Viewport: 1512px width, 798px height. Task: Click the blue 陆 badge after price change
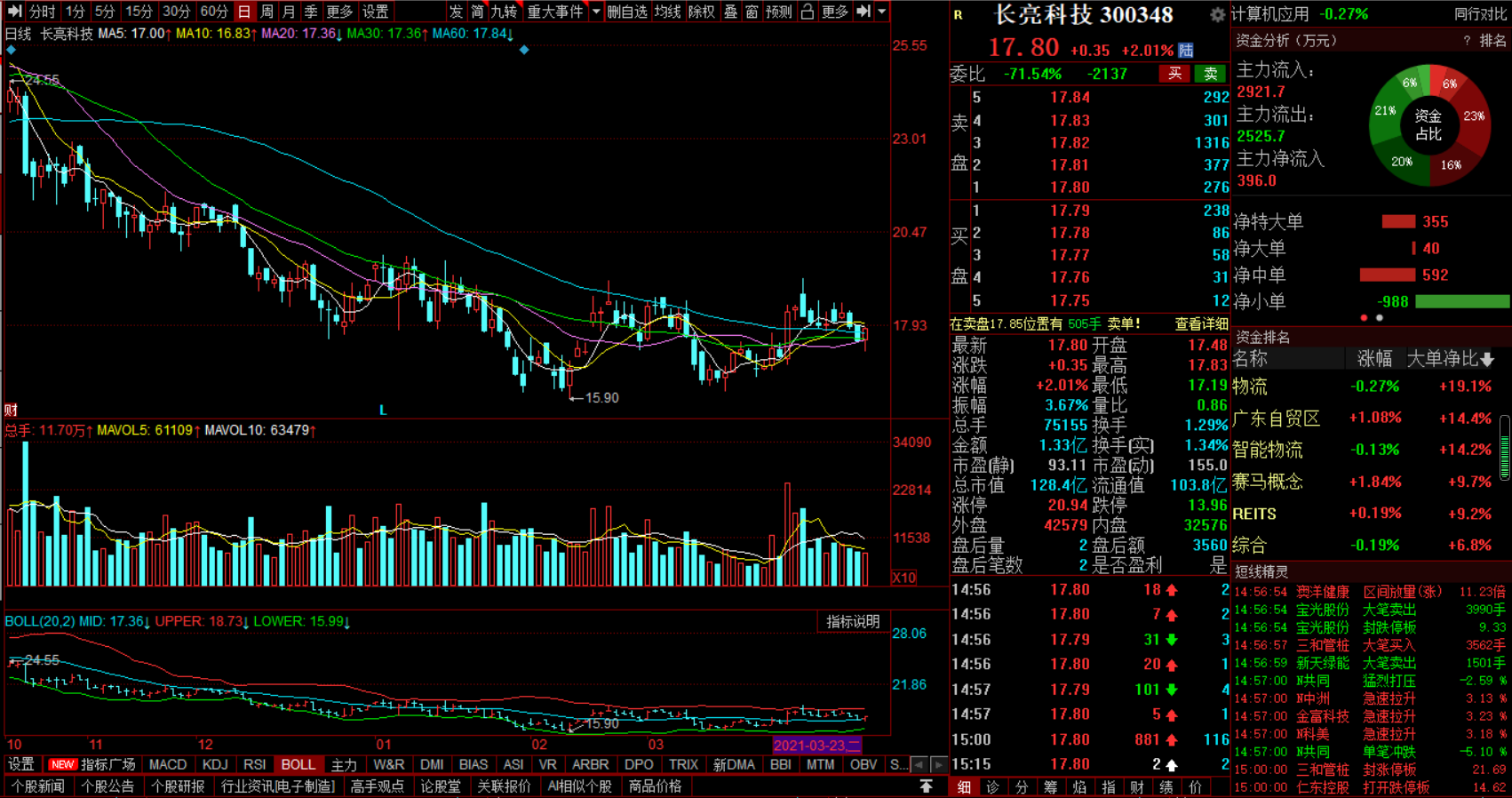[x=1186, y=51]
